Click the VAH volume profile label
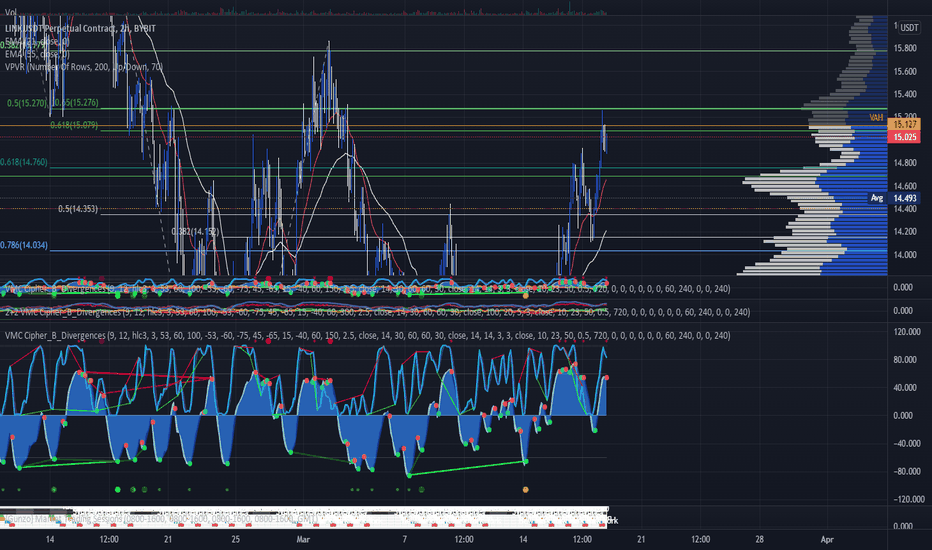 click(876, 118)
